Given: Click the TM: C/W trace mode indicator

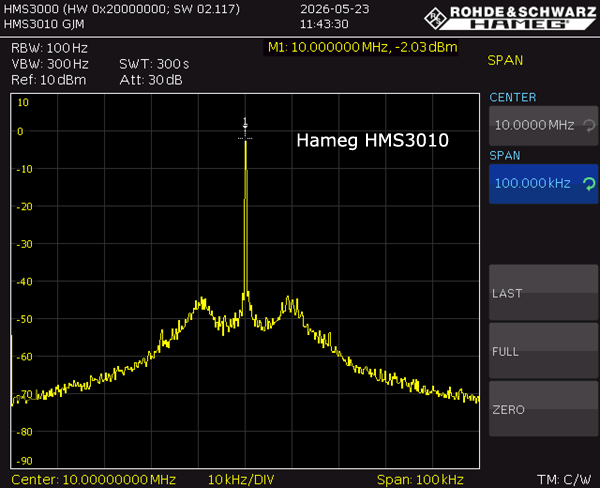Looking at the screenshot, I should (564, 480).
